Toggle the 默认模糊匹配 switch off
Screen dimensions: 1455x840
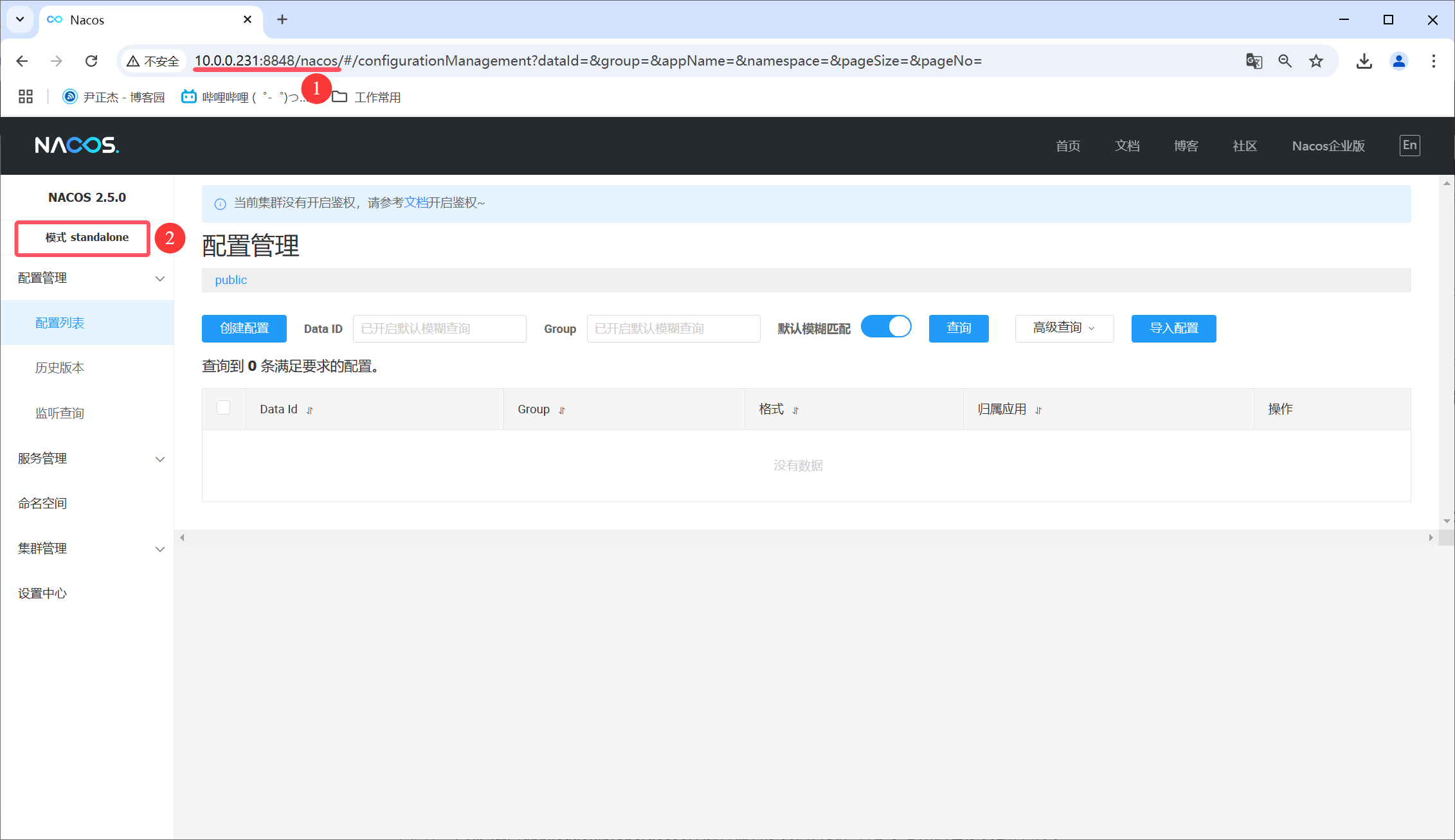pyautogui.click(x=886, y=327)
